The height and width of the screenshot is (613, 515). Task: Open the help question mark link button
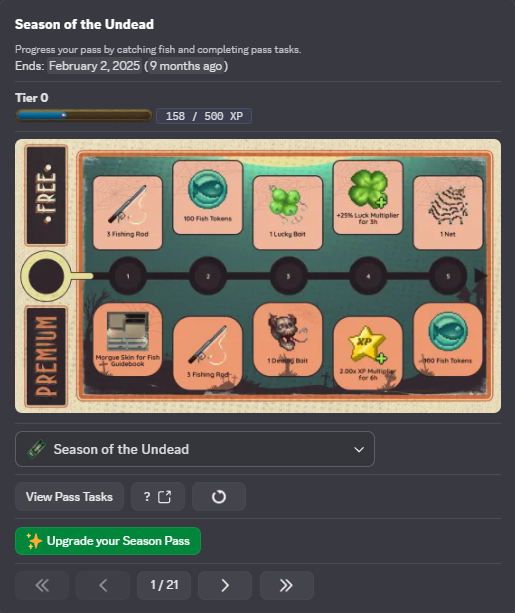[158, 496]
